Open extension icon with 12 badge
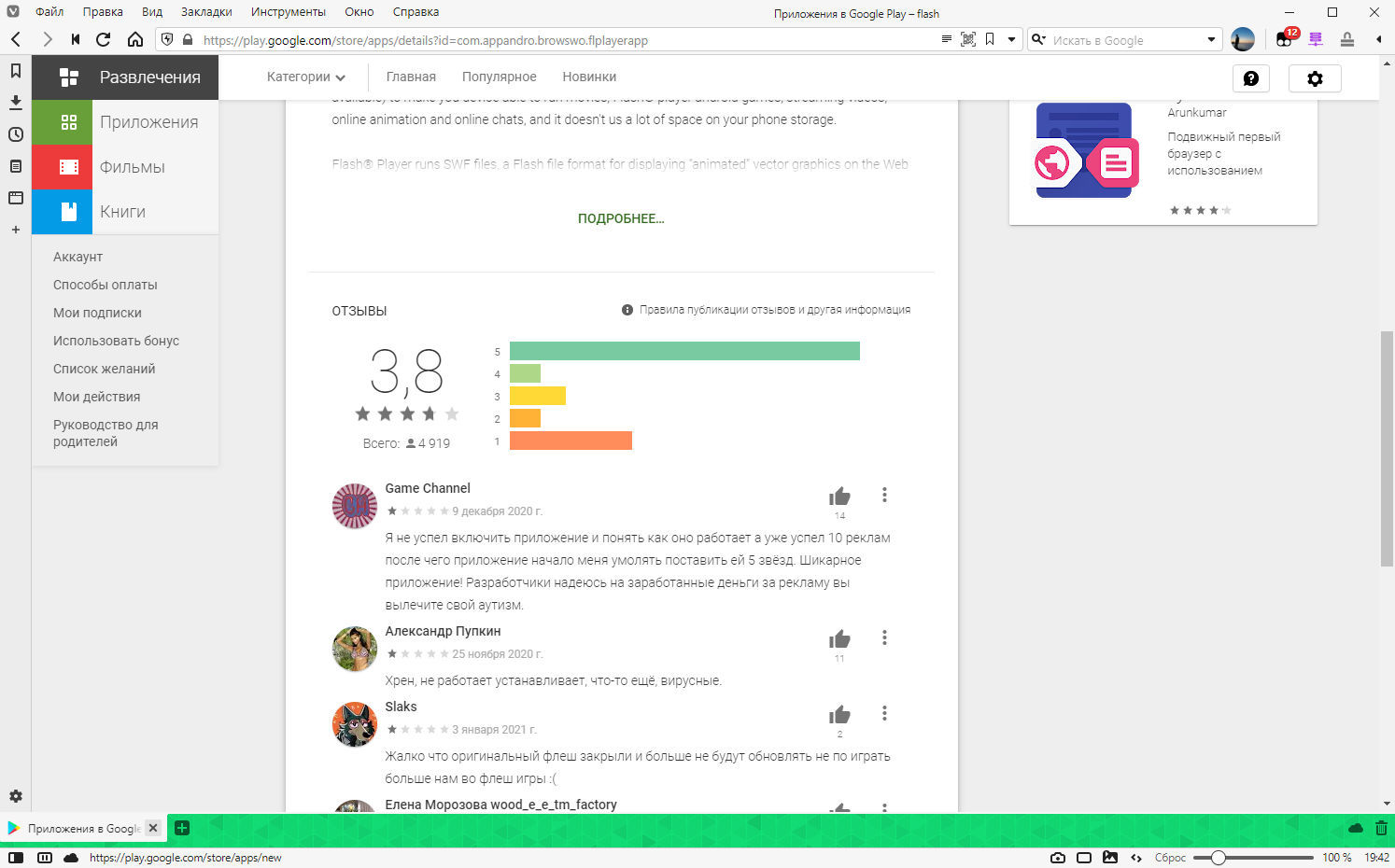The height and width of the screenshot is (868, 1395). pos(1286,39)
